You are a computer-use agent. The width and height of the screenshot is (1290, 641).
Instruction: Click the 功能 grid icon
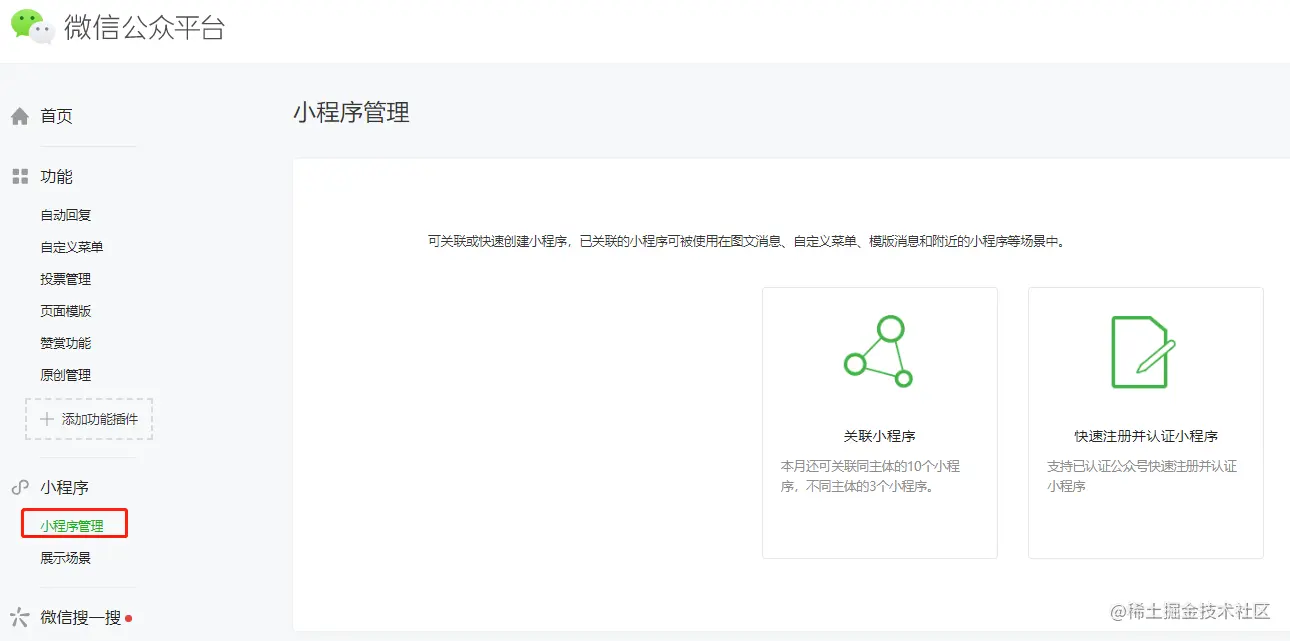(20, 177)
